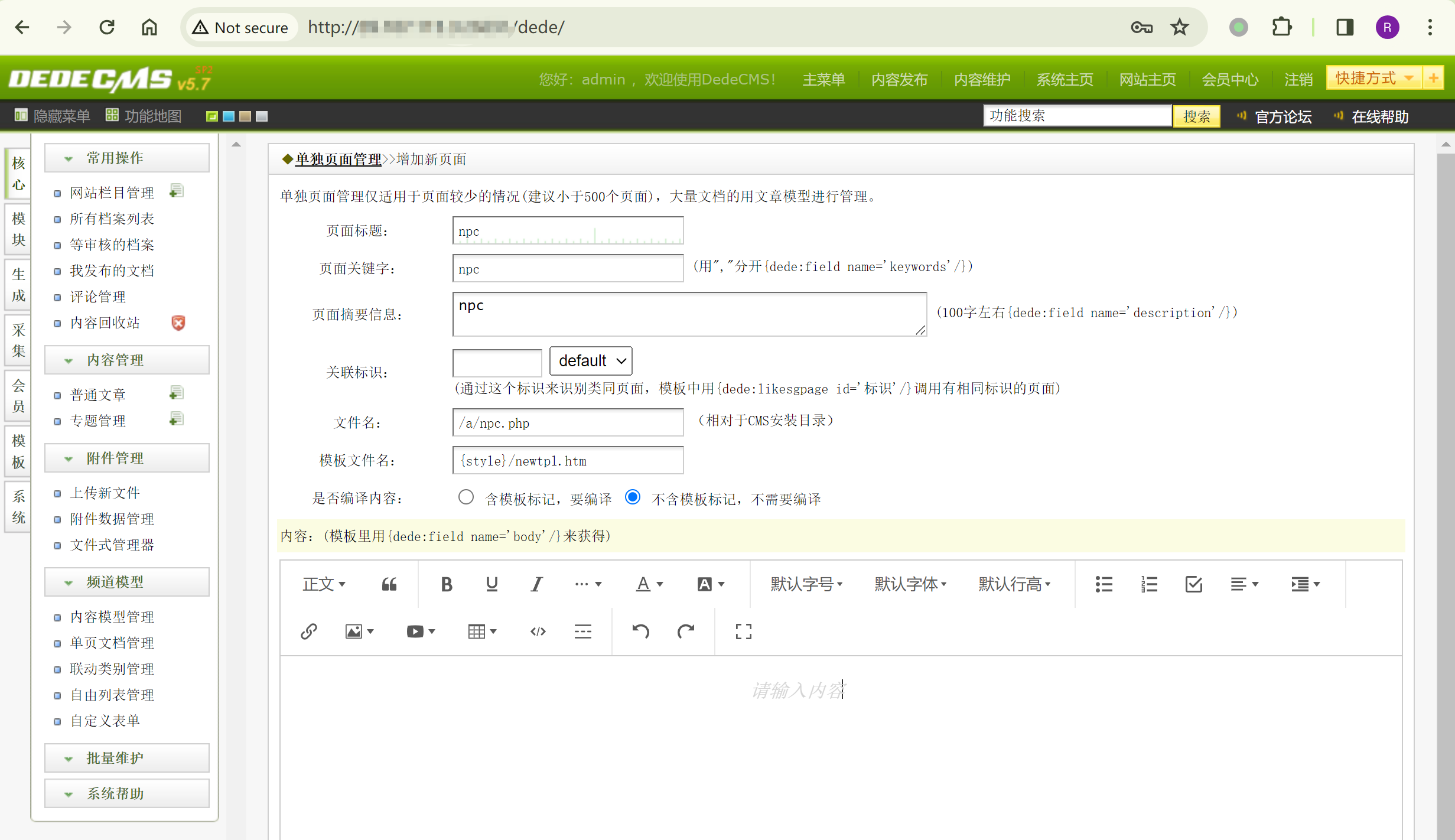Viewport: 1455px width, 840px height.
Task: Toggle underline formatting in editor
Action: coord(491,584)
